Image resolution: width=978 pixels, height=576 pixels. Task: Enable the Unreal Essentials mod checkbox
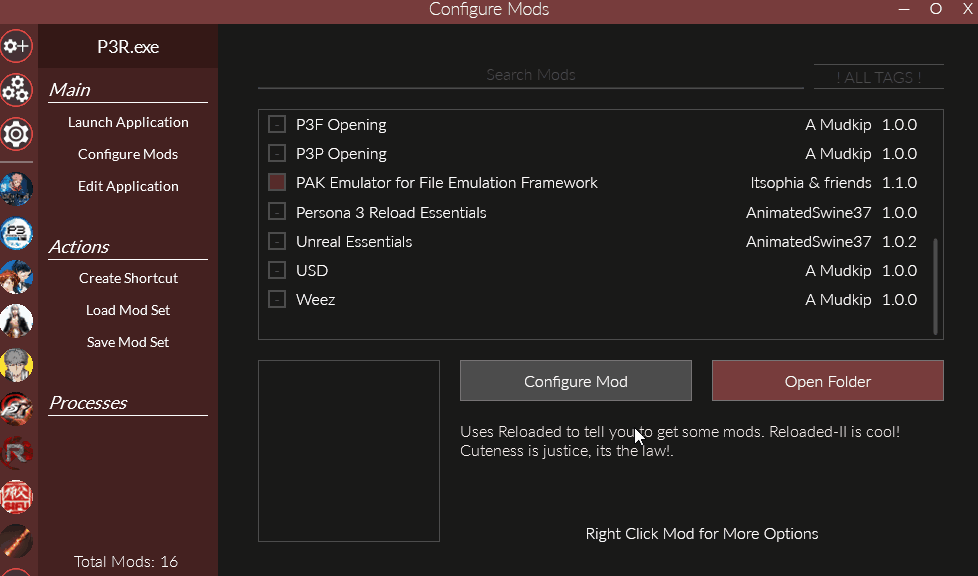(277, 242)
